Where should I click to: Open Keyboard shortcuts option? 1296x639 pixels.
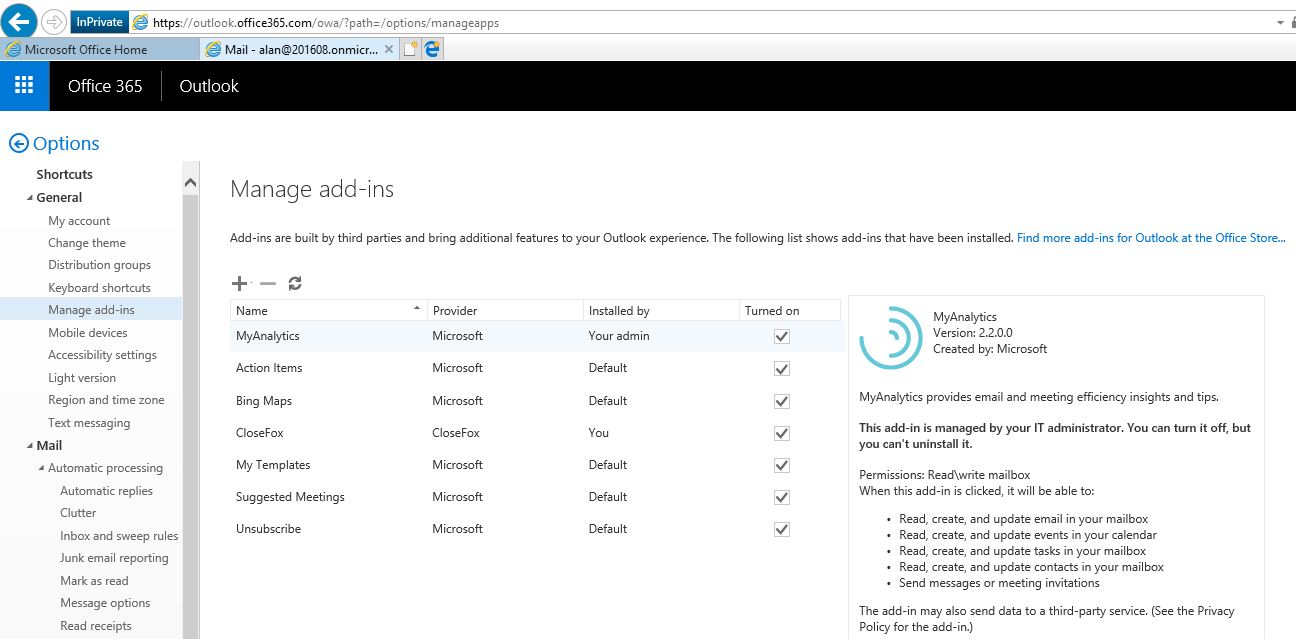point(100,288)
